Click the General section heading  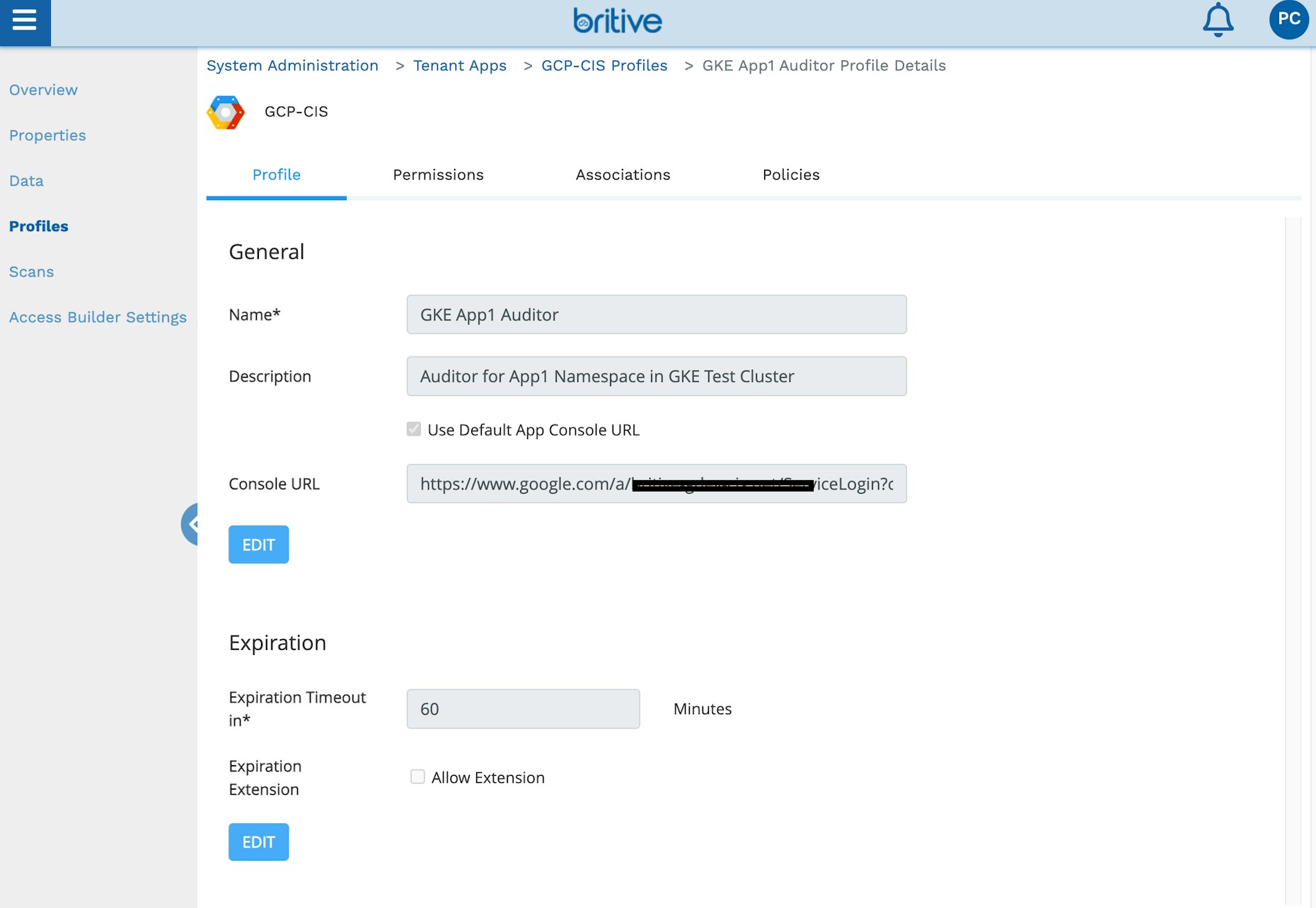[266, 252]
